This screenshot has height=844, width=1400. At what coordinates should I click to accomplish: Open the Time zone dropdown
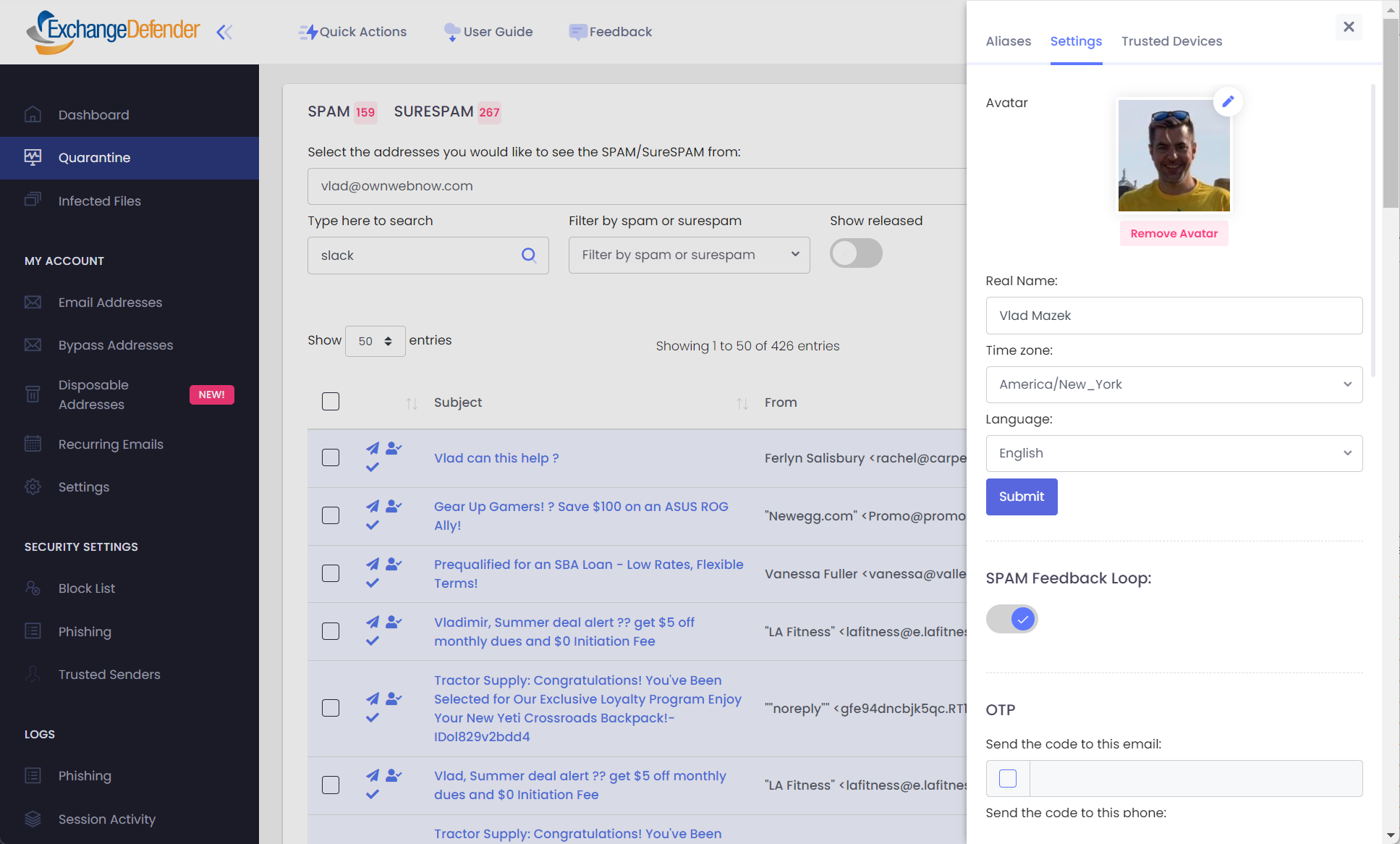pyautogui.click(x=1174, y=384)
